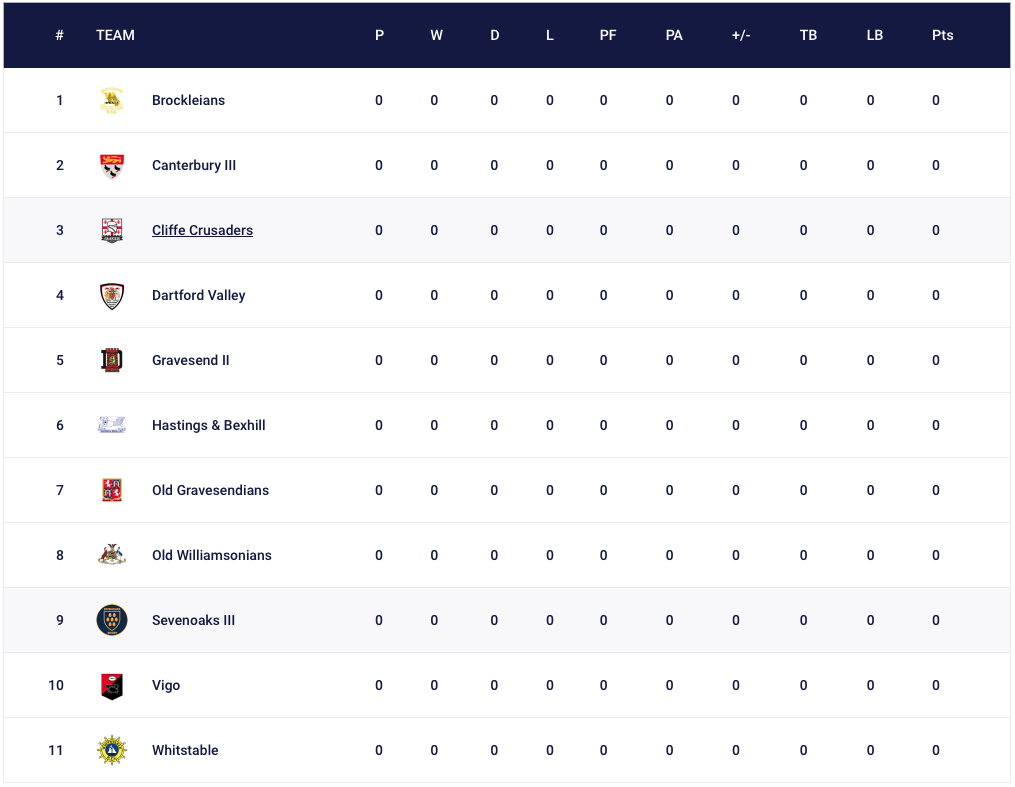Click the Brockleians club crest
This screenshot has height=787, width=1015.
[x=112, y=100]
